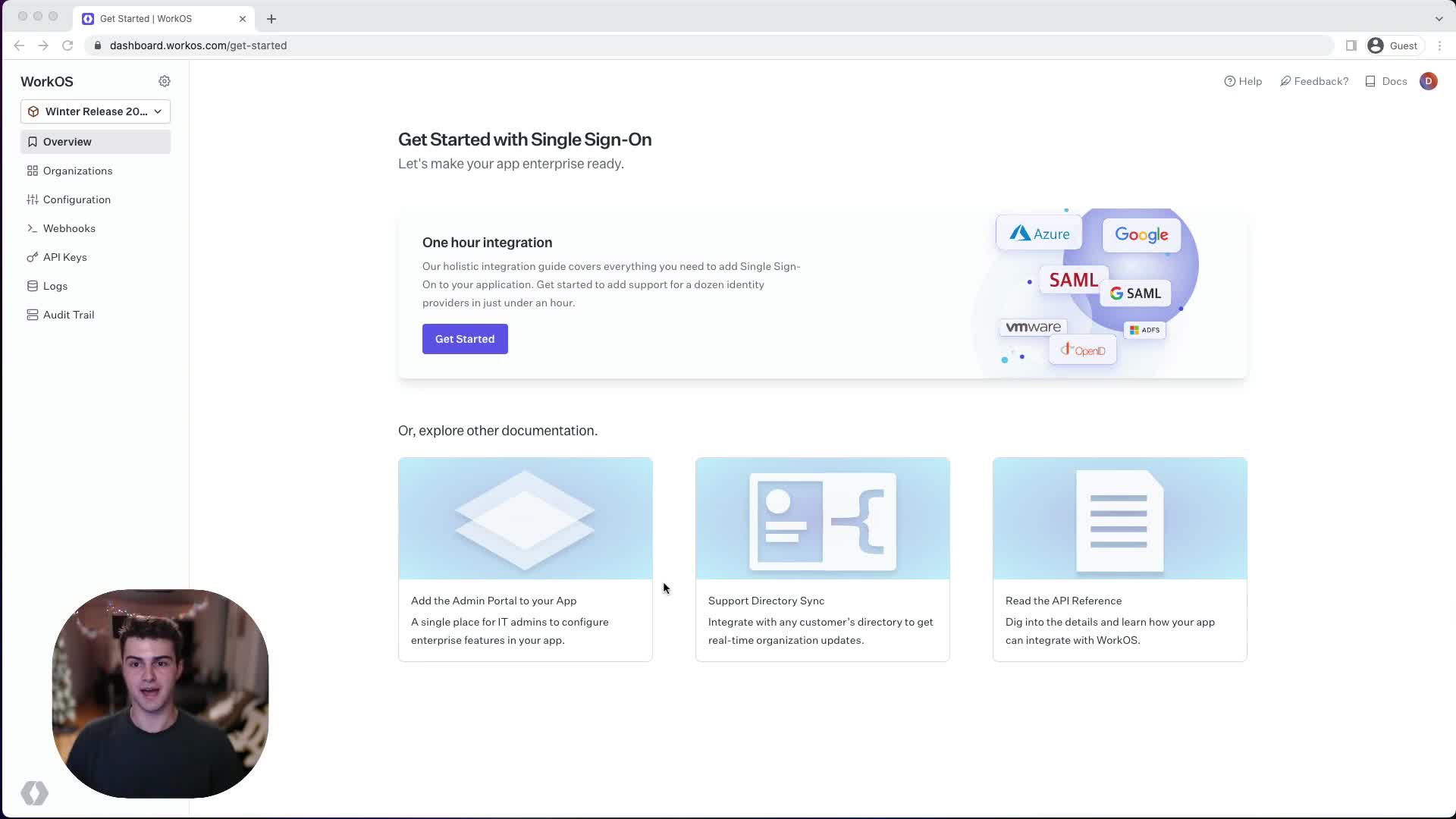The width and height of the screenshot is (1456, 819).
Task: View the Logs section
Action: click(x=55, y=286)
